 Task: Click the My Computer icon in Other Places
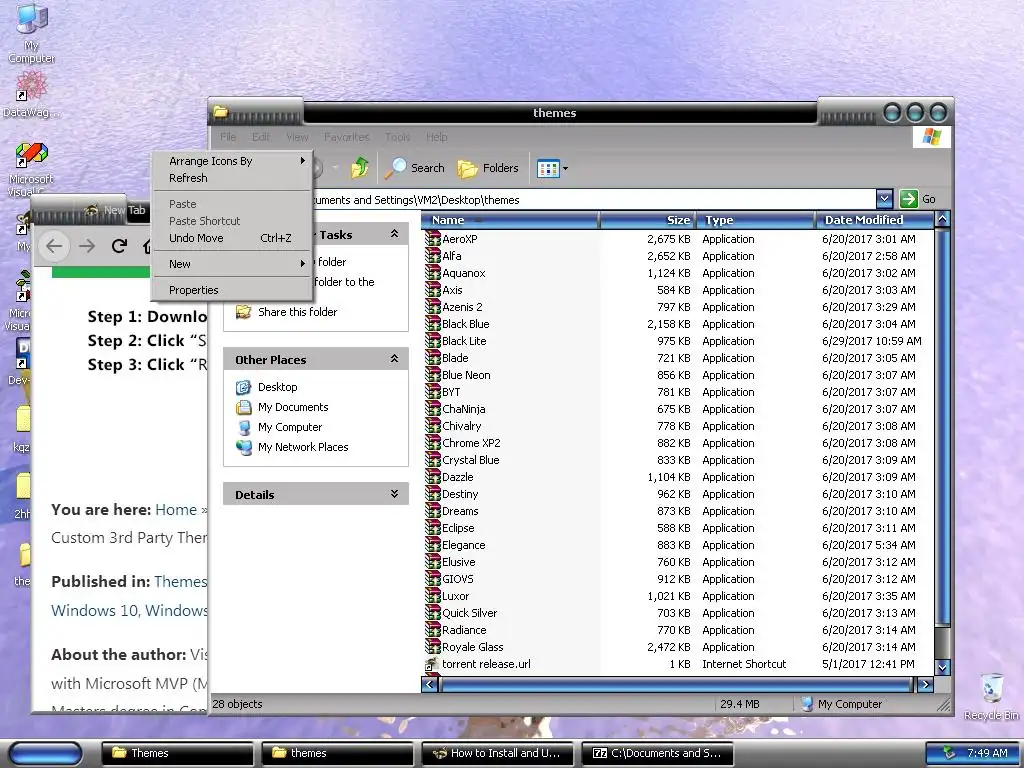(243, 427)
